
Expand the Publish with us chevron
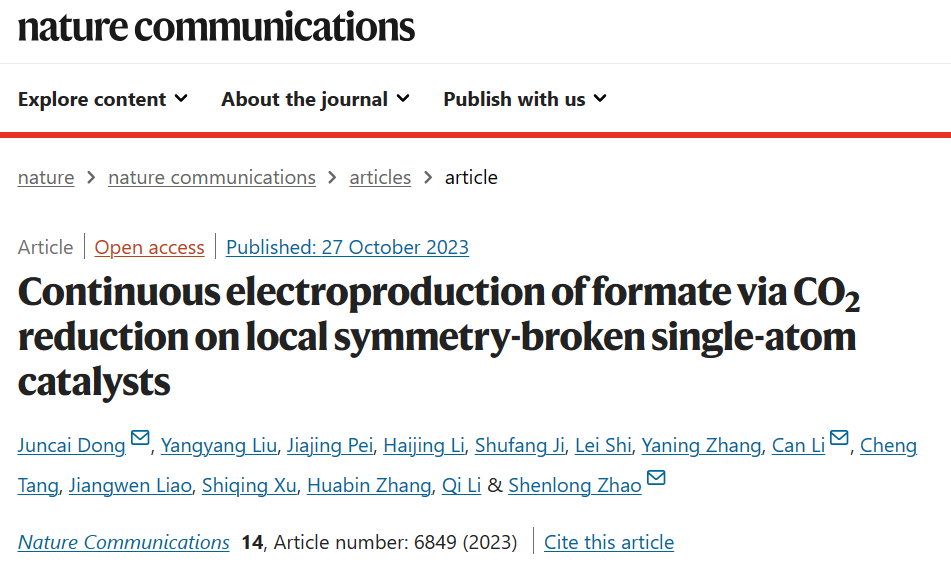point(600,98)
